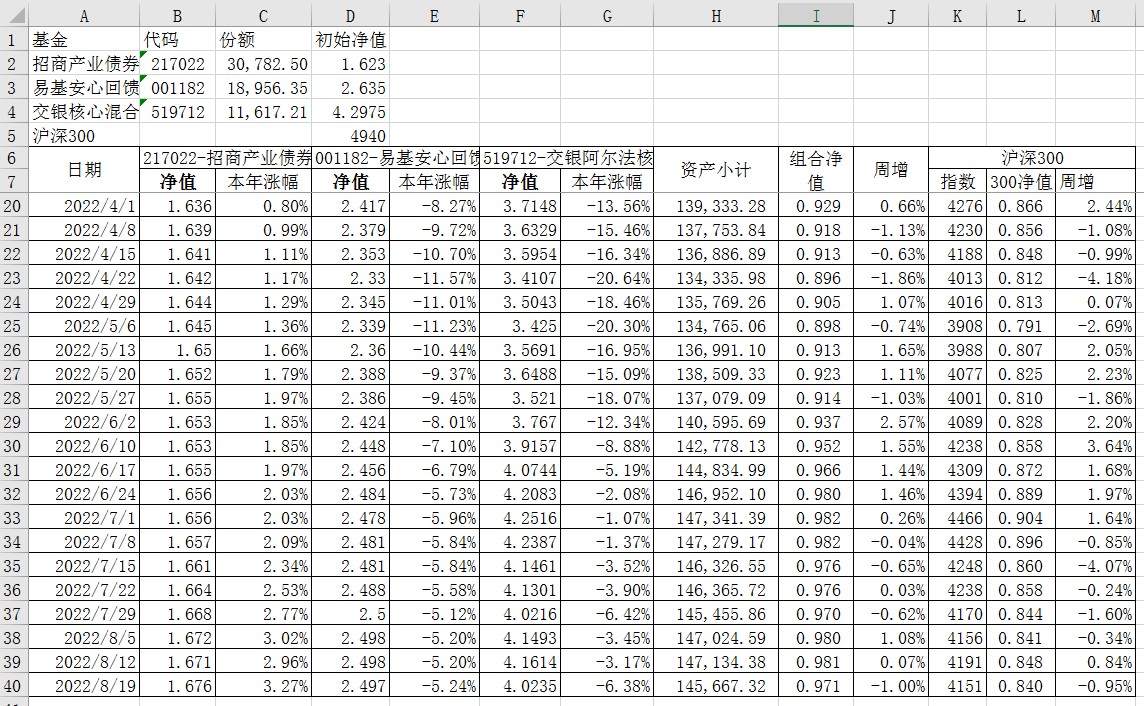
Task: Click the 资产小计 header cell
Action: pos(716,170)
